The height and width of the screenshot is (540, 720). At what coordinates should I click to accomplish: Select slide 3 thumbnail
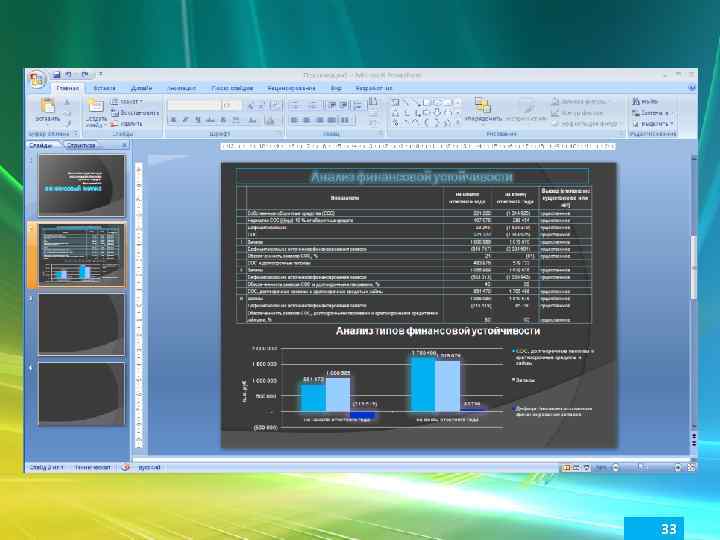(x=81, y=324)
